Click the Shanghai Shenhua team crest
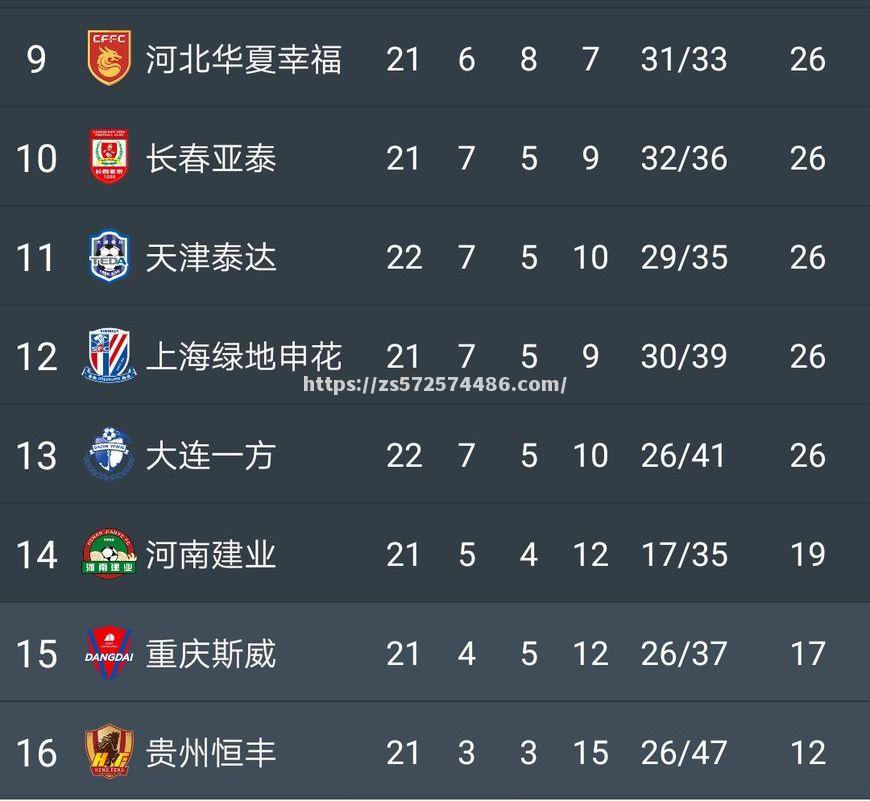Viewport: 870px width, 801px height. coord(109,355)
